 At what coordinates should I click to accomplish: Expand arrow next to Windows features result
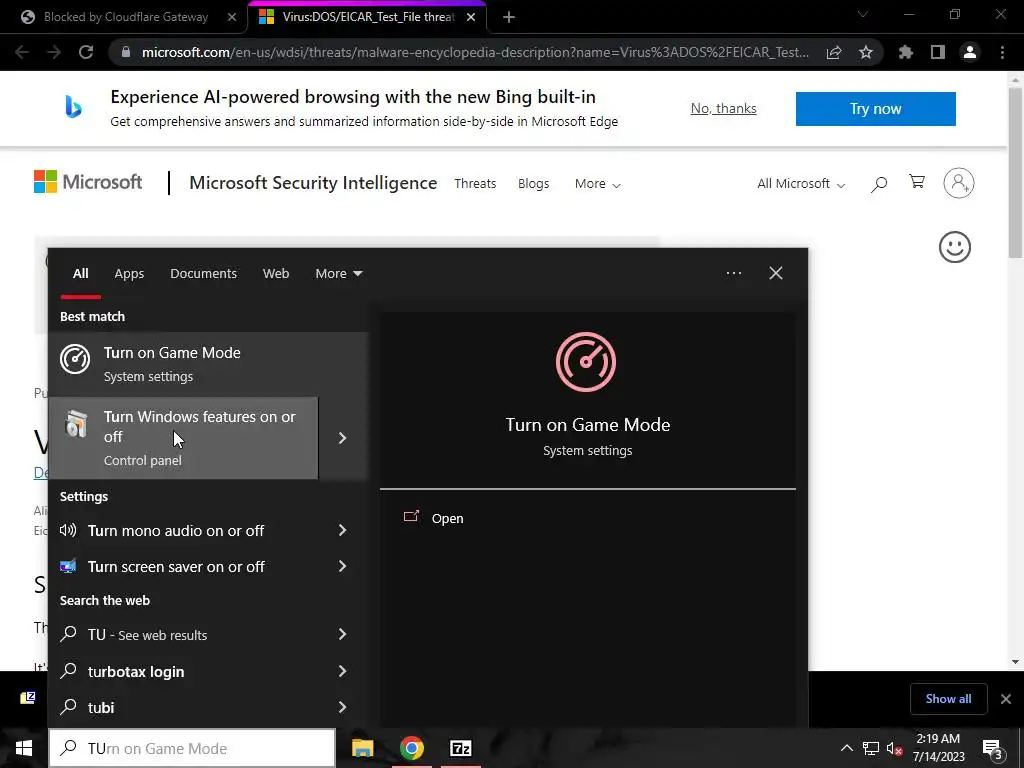(x=342, y=438)
